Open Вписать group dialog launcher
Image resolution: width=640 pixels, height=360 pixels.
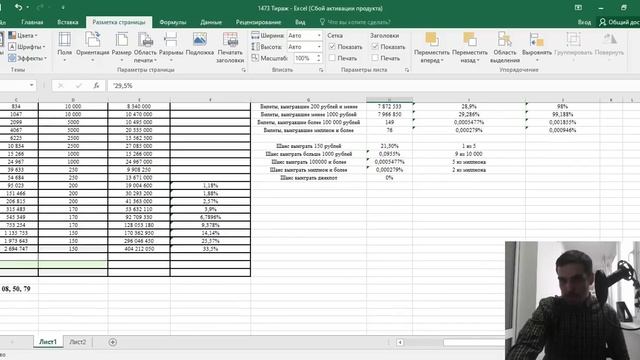point(321,70)
